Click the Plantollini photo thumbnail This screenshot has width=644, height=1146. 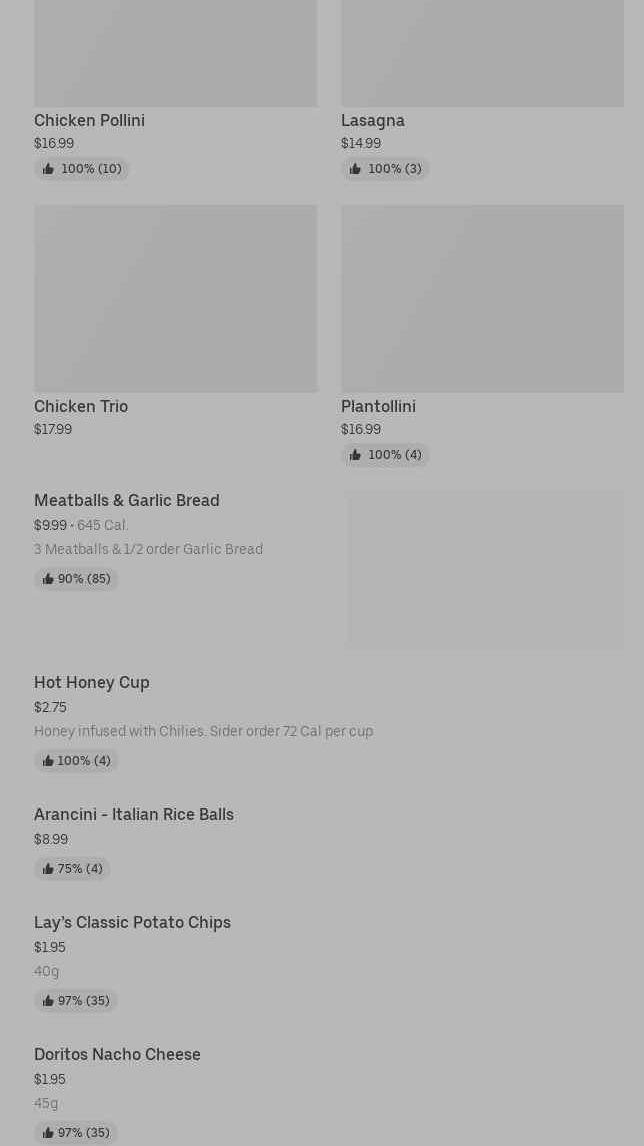point(482,298)
